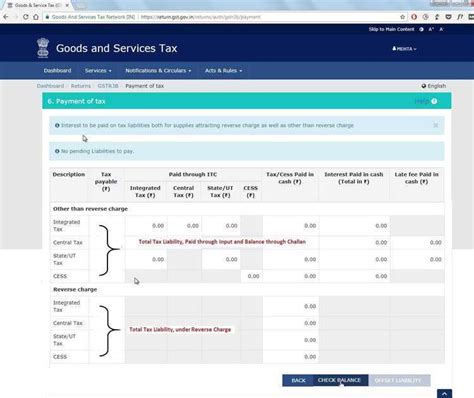Expand Acts & Rules menu
The height and width of the screenshot is (398, 474).
[x=223, y=71]
